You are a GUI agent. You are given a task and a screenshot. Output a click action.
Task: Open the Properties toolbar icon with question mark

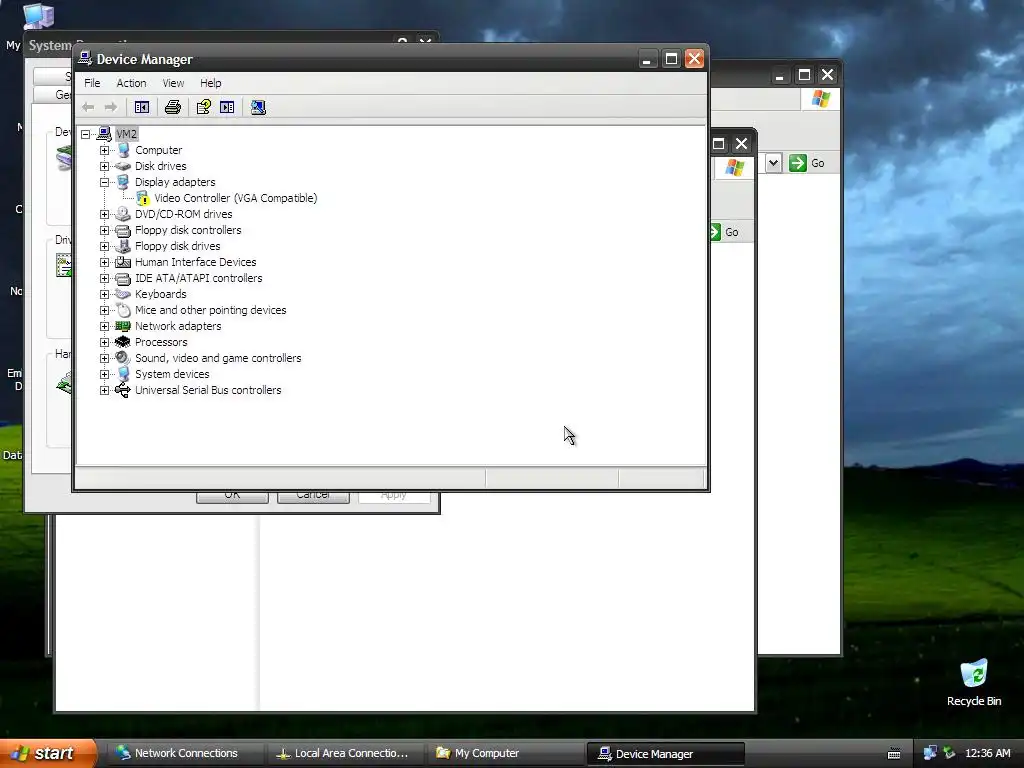(x=204, y=107)
